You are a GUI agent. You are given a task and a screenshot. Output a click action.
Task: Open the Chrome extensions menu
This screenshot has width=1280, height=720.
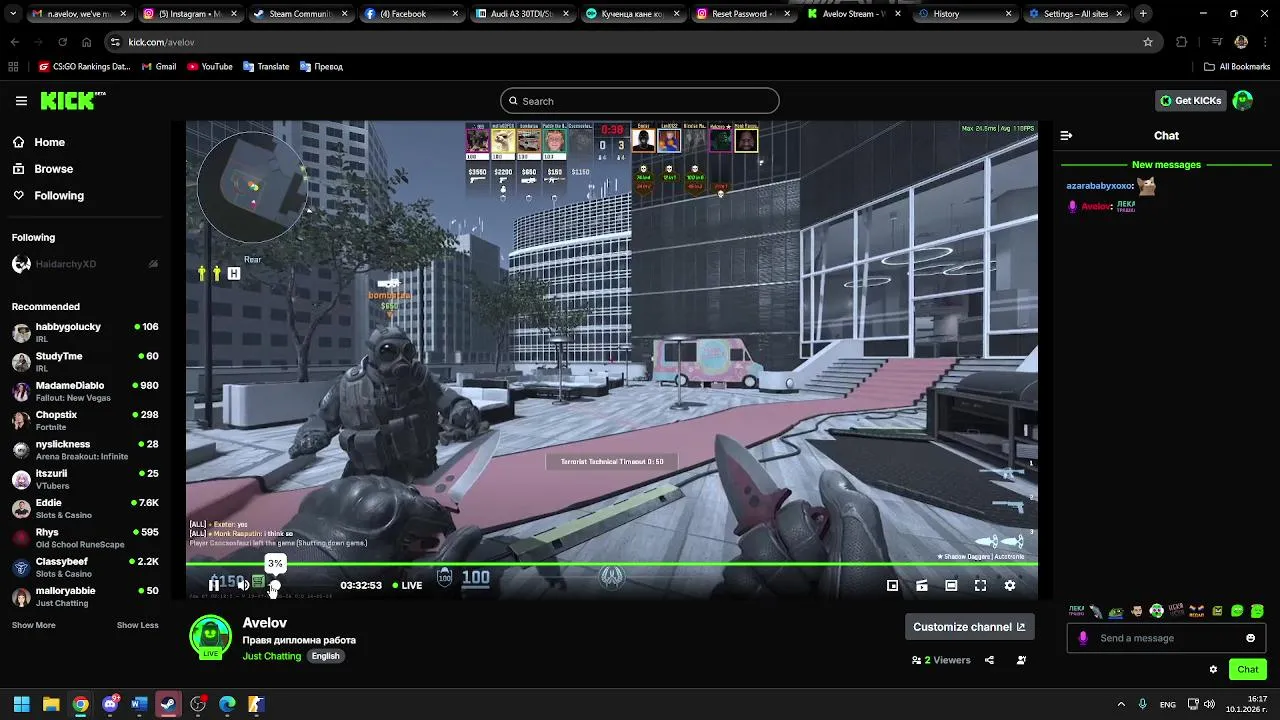1182,42
